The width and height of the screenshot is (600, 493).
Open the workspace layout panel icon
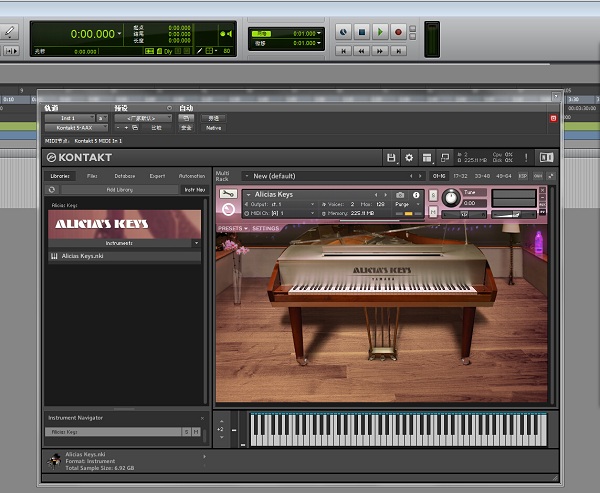pyautogui.click(x=427, y=157)
